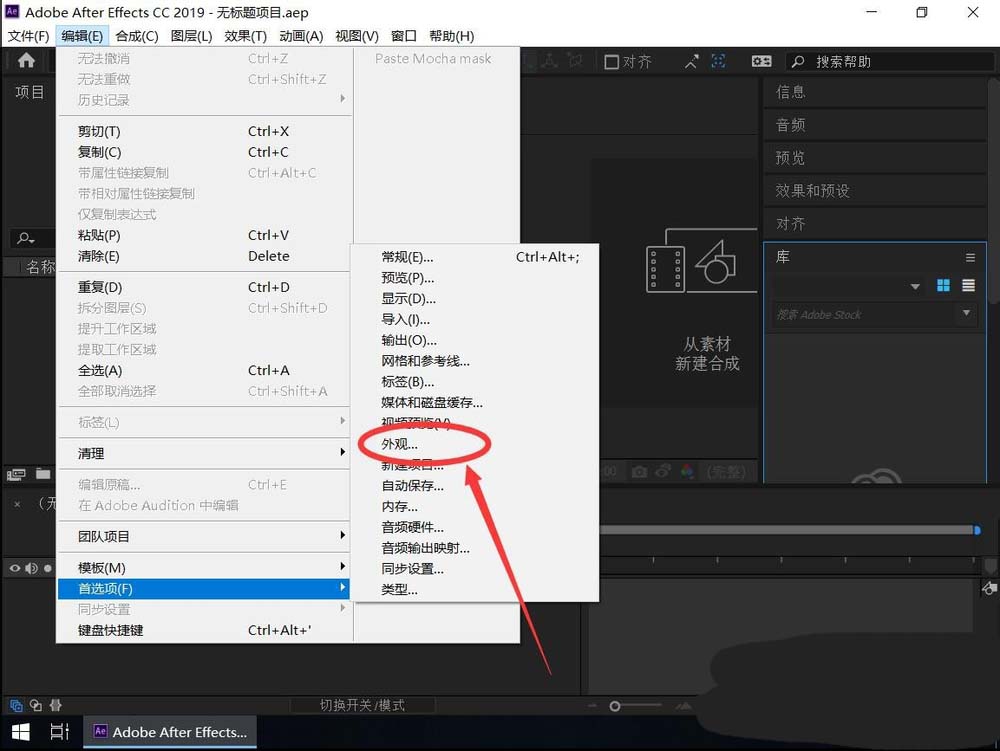Click the composition snapshot camera icon
The width and height of the screenshot is (1000, 751).
(639, 472)
